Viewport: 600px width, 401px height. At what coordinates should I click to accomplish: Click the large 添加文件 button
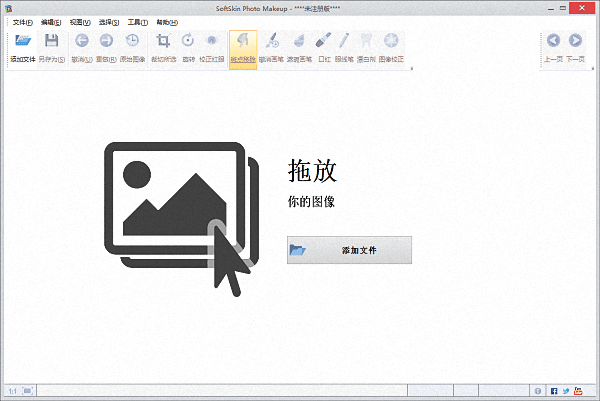click(349, 250)
